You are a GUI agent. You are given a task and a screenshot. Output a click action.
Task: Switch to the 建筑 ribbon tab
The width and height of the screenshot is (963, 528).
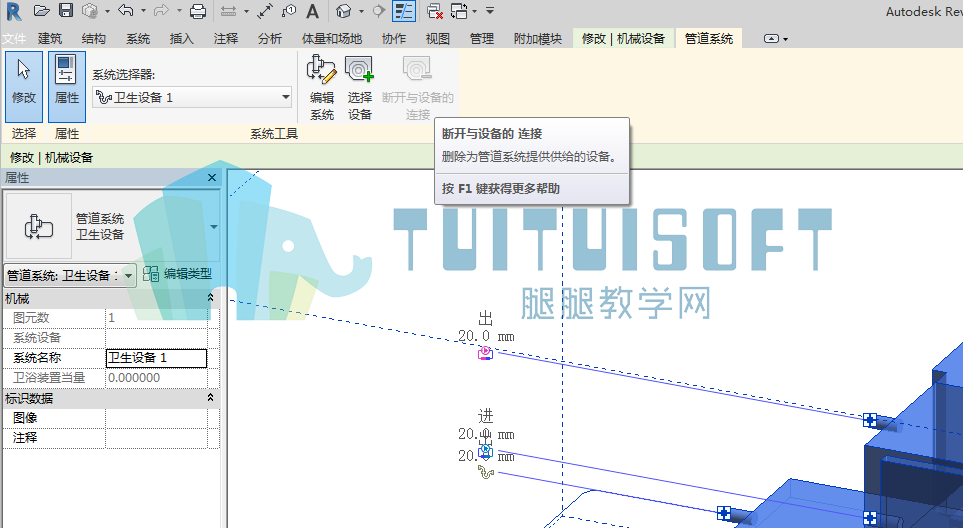(50, 39)
